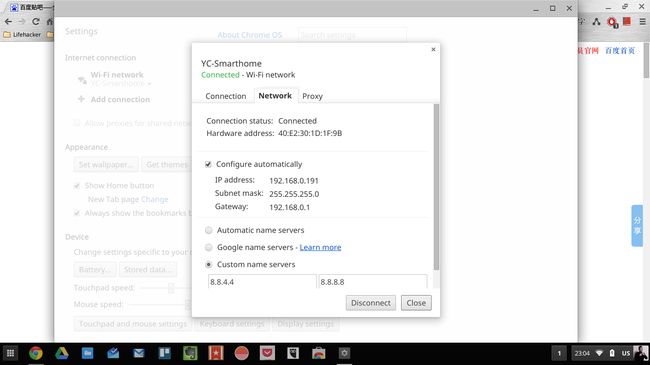Click the Change link for New Tab page
This screenshot has height=365, width=650.
(154, 200)
